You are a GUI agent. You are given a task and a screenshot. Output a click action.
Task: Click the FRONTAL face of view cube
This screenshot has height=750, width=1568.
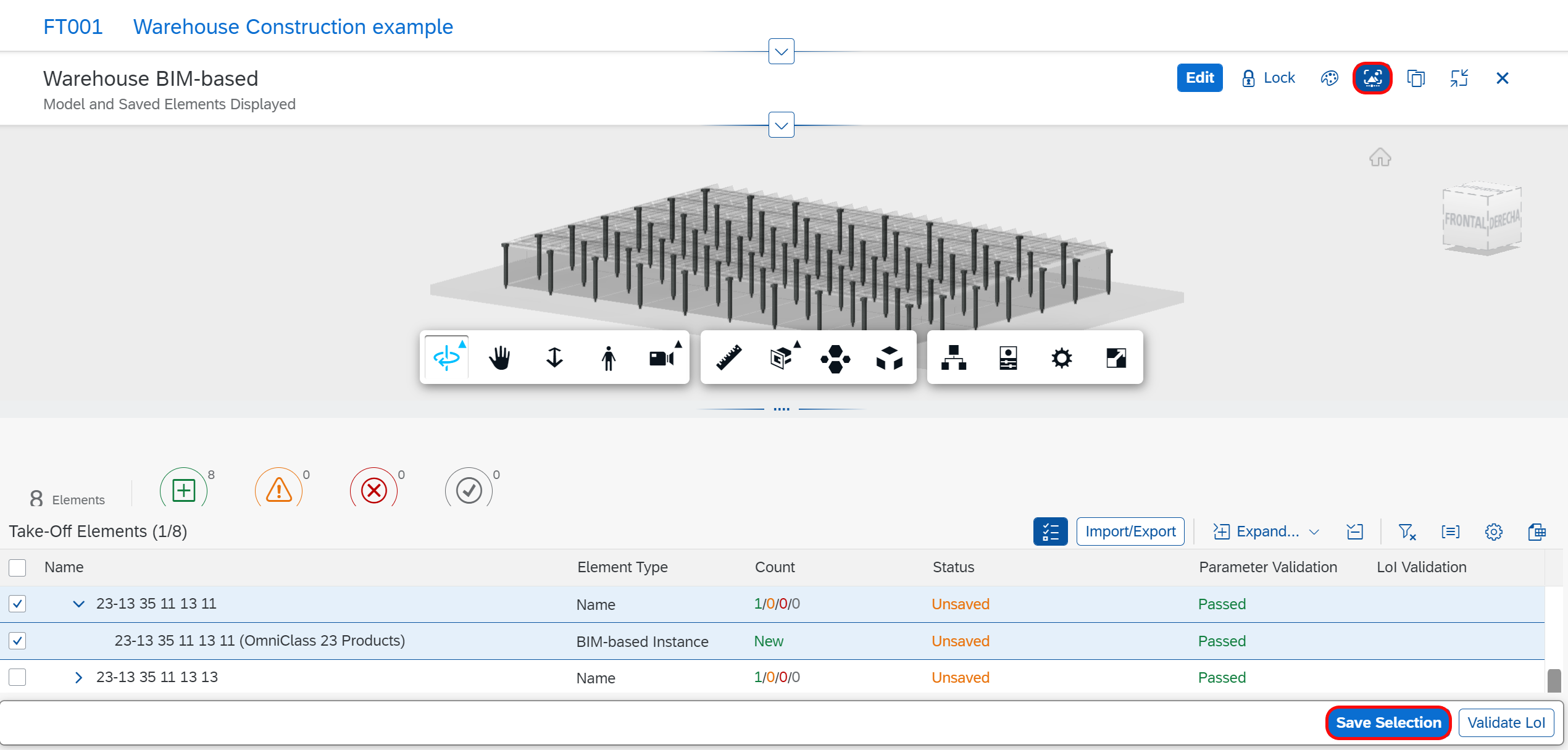tap(1465, 220)
